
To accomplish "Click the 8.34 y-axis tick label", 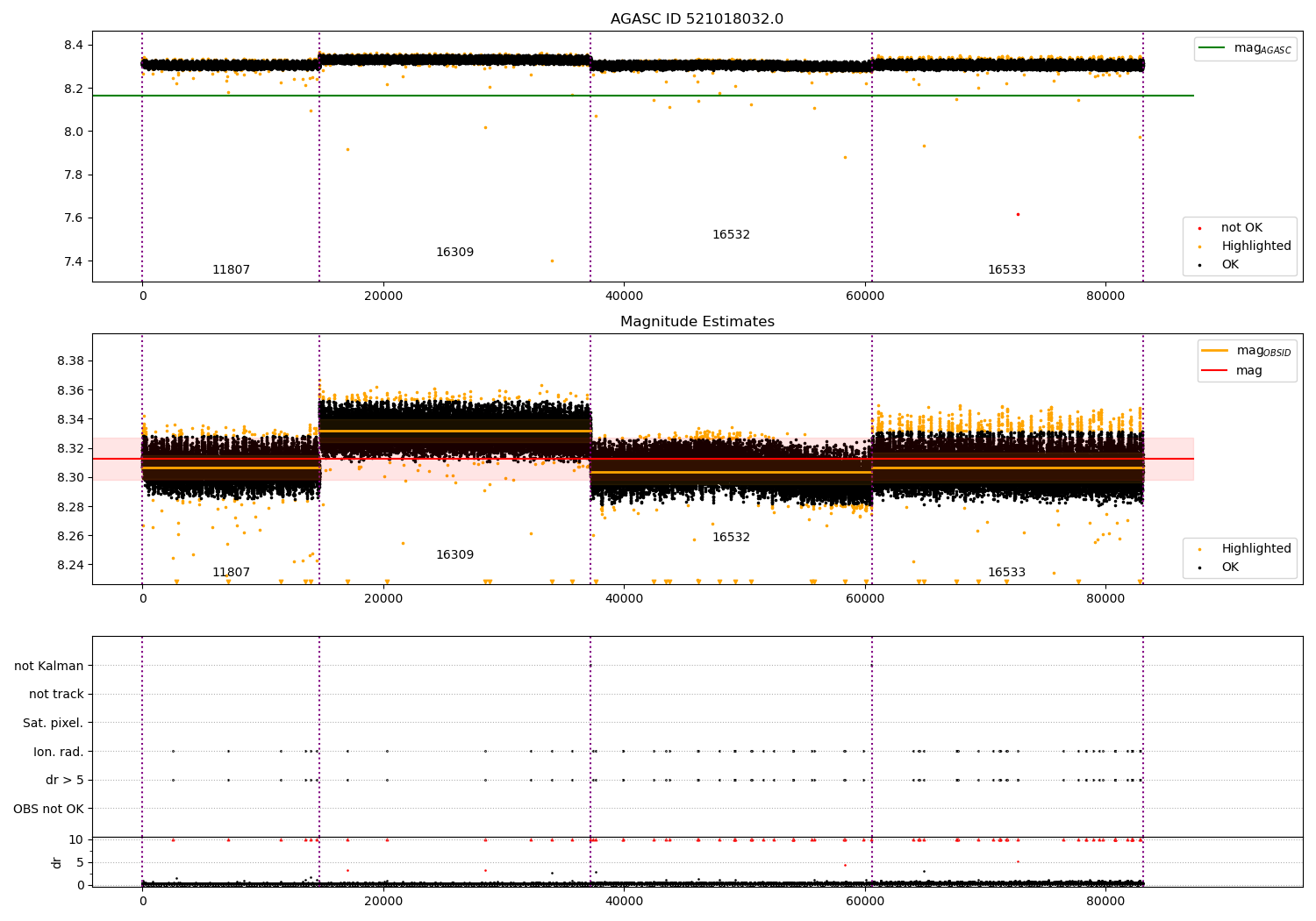I will 70,420.
